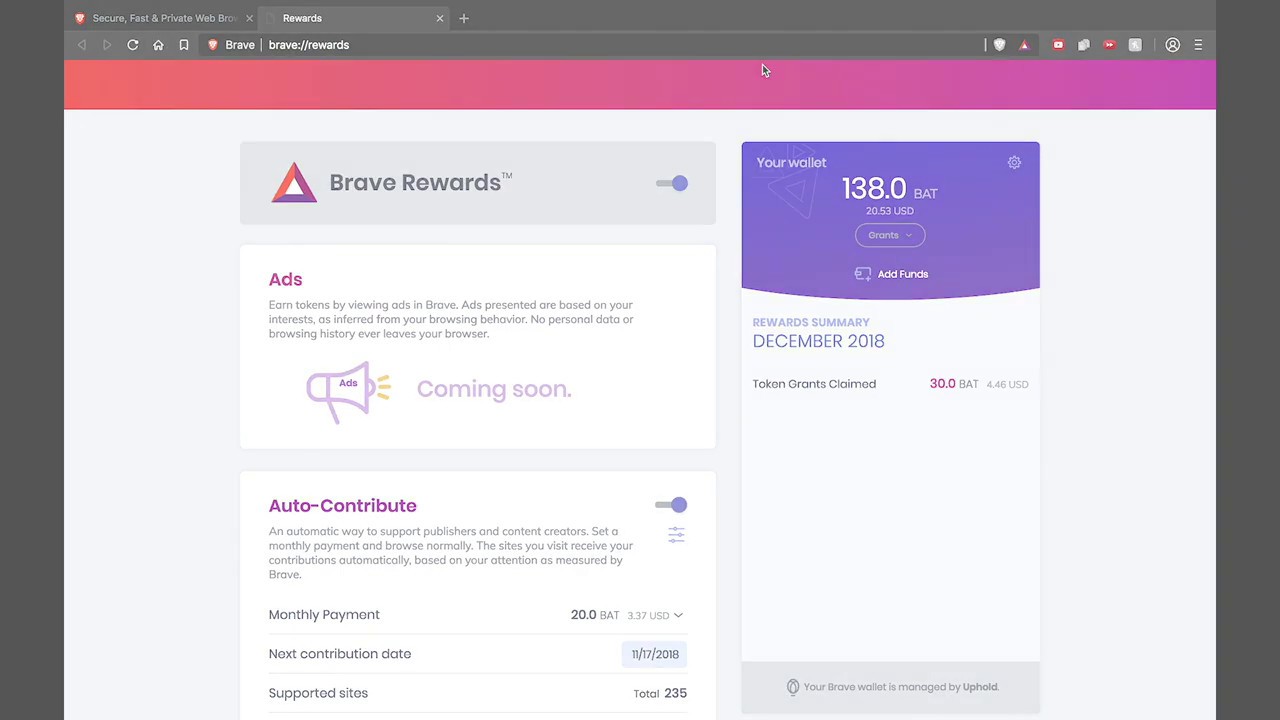Image resolution: width=1280 pixels, height=720 pixels.
Task: Switch to the Secure, Fast & Private tab
Action: click(x=164, y=18)
